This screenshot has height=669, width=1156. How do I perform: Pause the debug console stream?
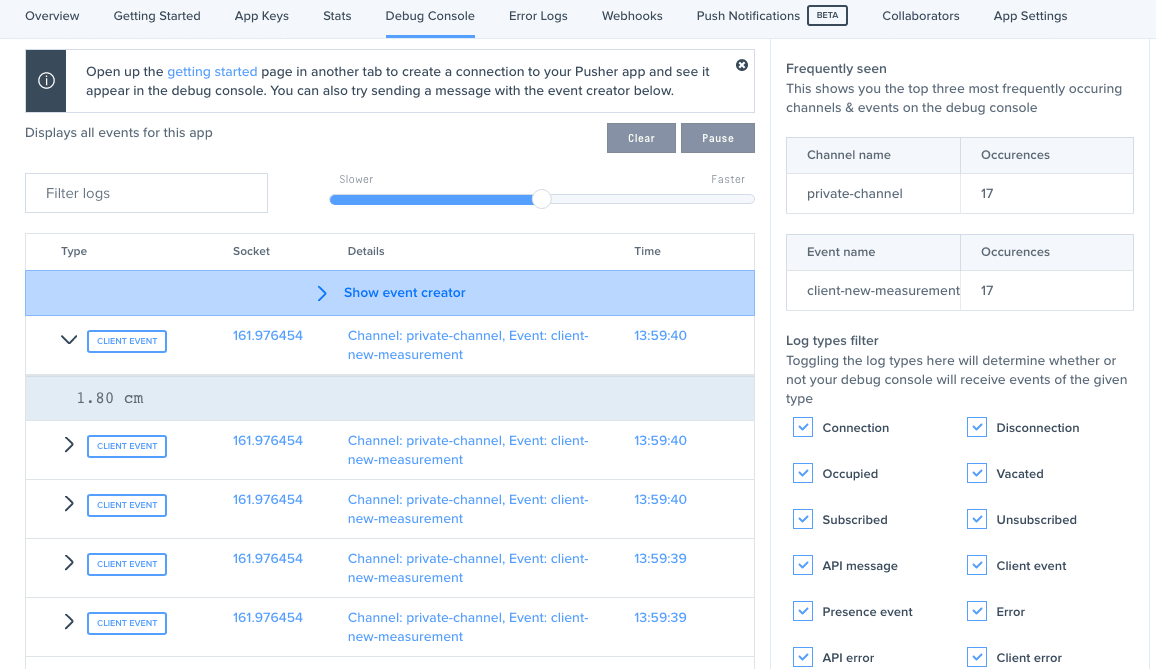tap(717, 138)
